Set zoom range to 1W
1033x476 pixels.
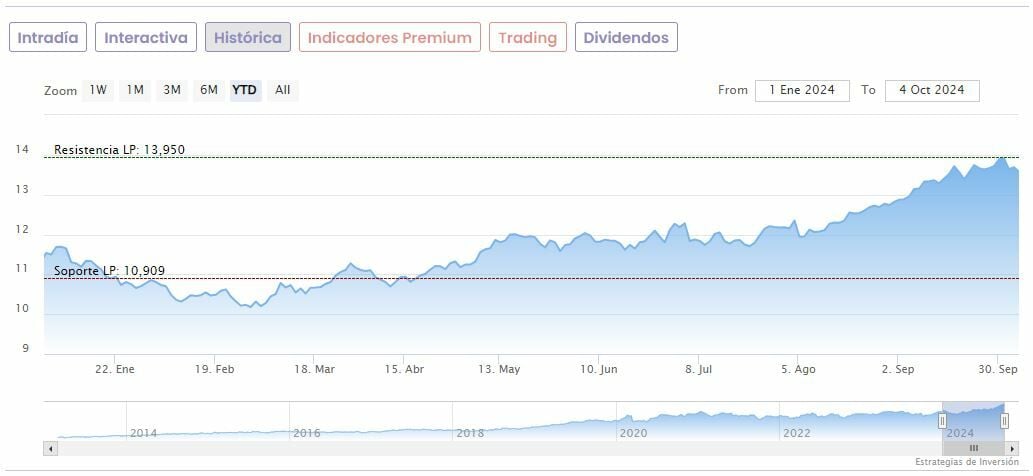tap(98, 90)
